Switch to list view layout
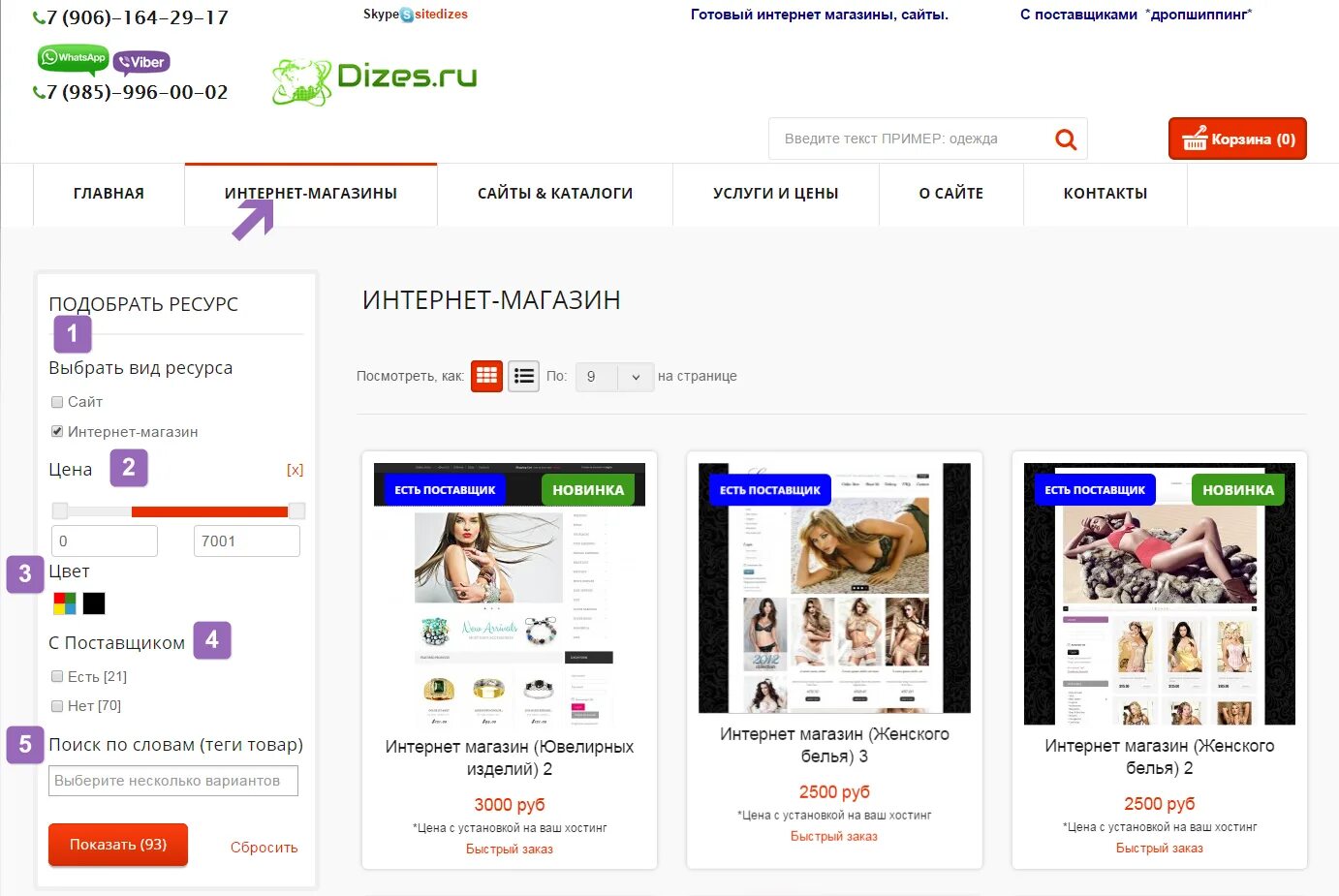 click(x=524, y=376)
